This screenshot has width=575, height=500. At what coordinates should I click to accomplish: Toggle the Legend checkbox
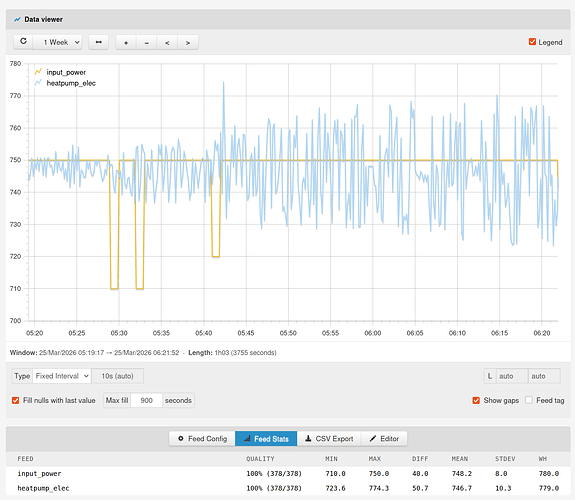point(532,42)
